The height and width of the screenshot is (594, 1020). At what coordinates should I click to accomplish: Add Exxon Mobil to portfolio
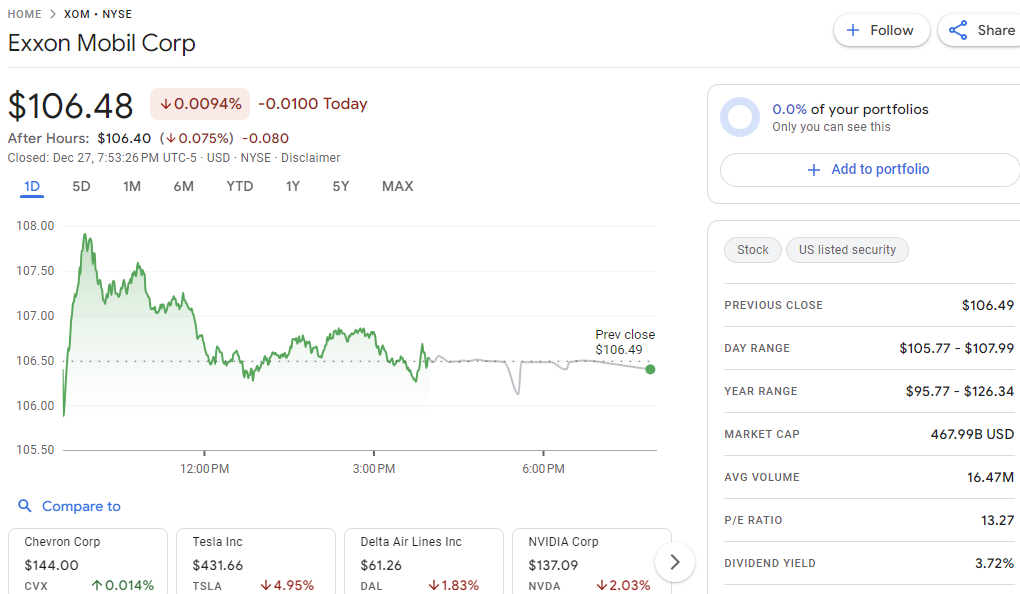[x=869, y=170]
